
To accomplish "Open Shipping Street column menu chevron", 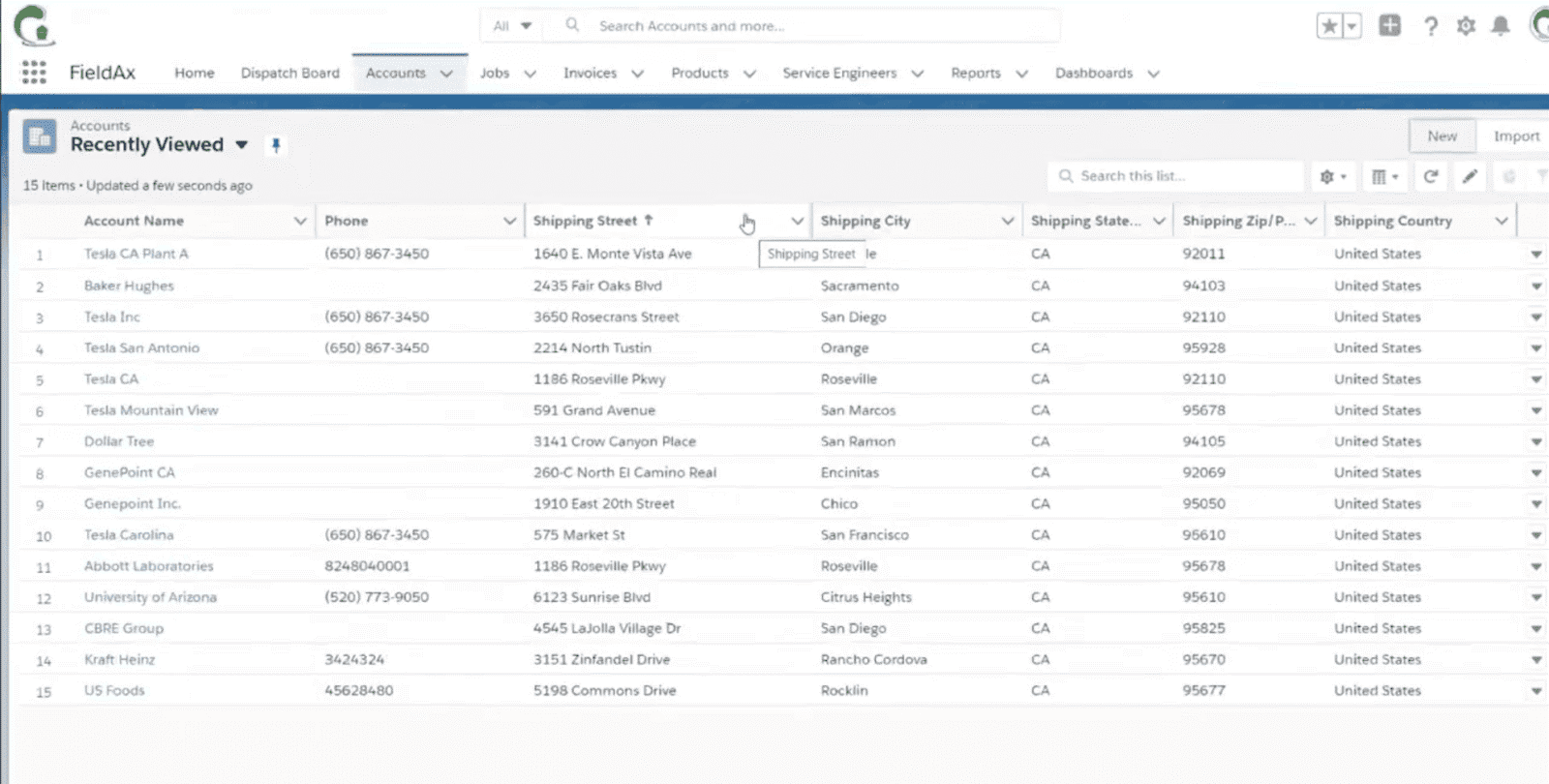I will (797, 221).
